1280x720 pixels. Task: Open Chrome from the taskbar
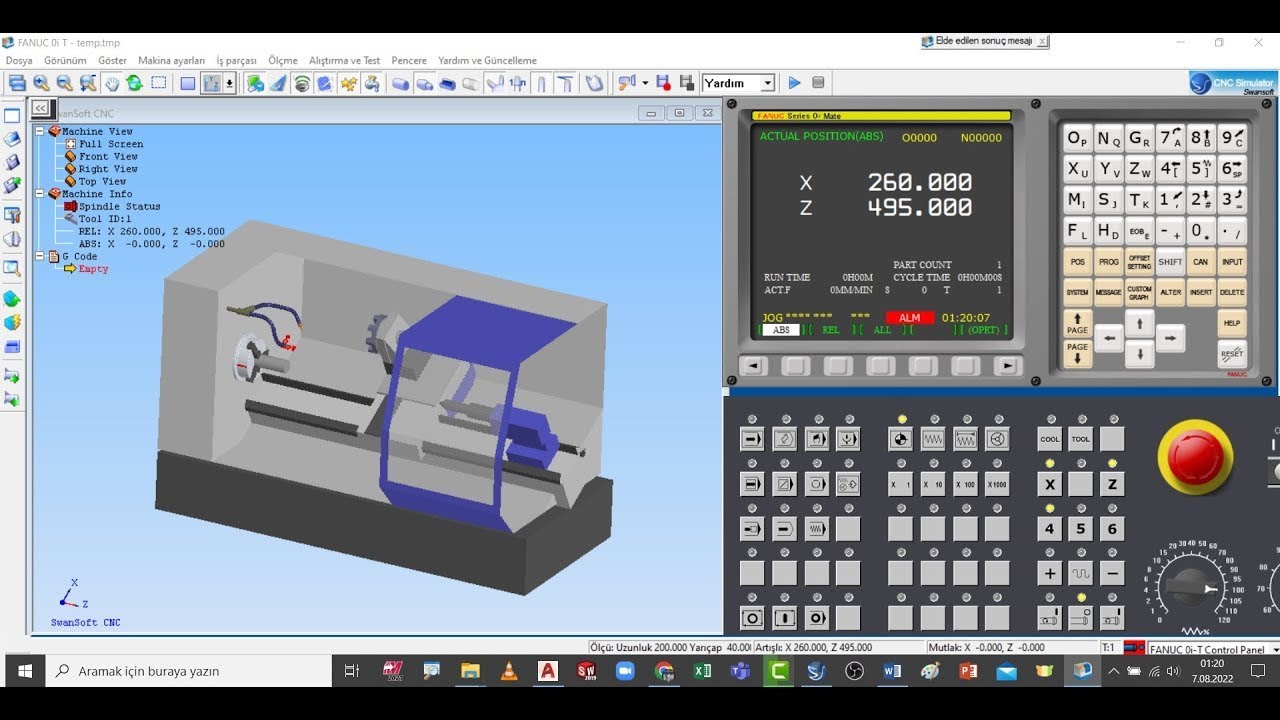tap(664, 671)
